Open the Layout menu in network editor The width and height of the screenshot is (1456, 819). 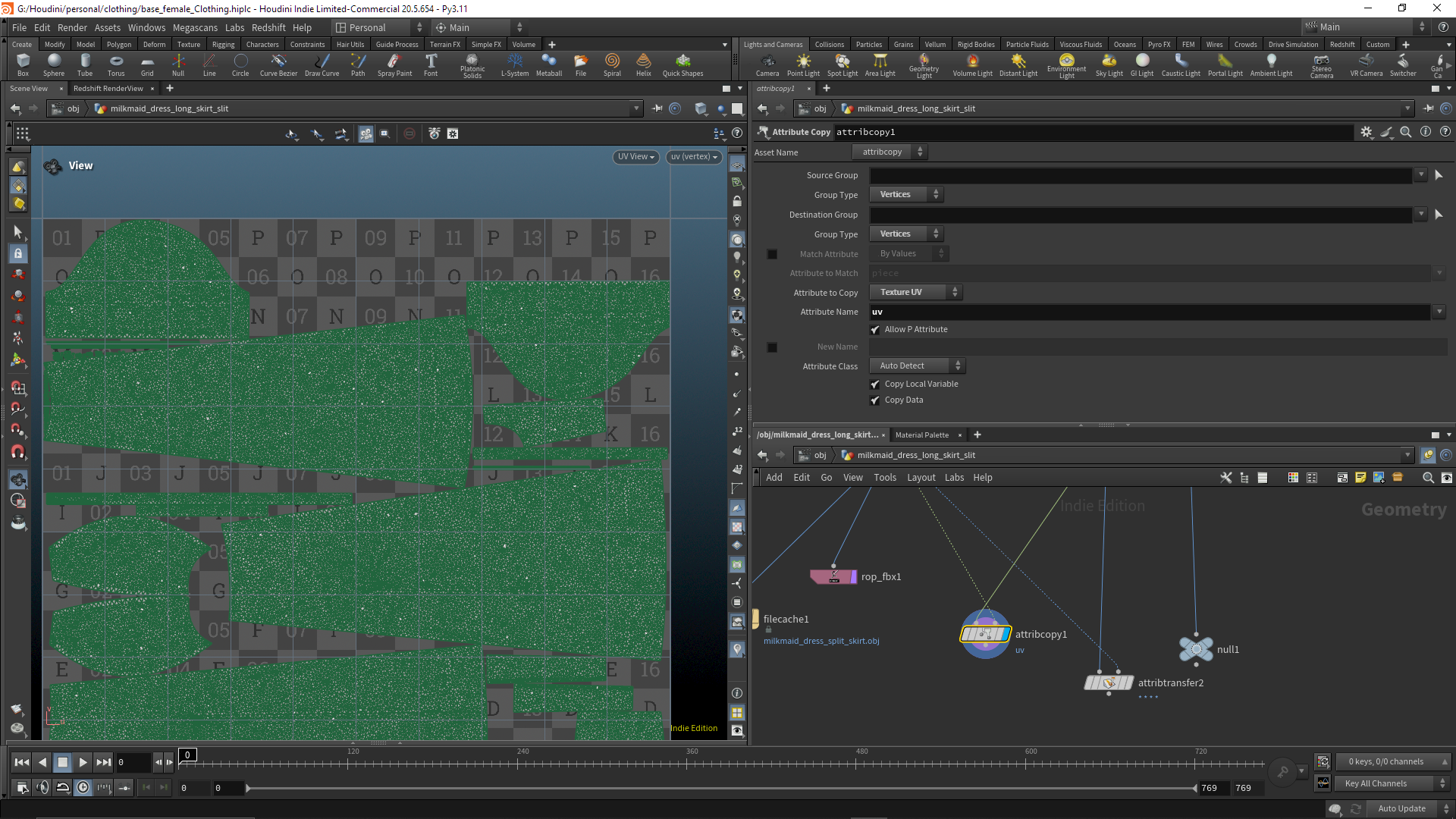point(921,477)
